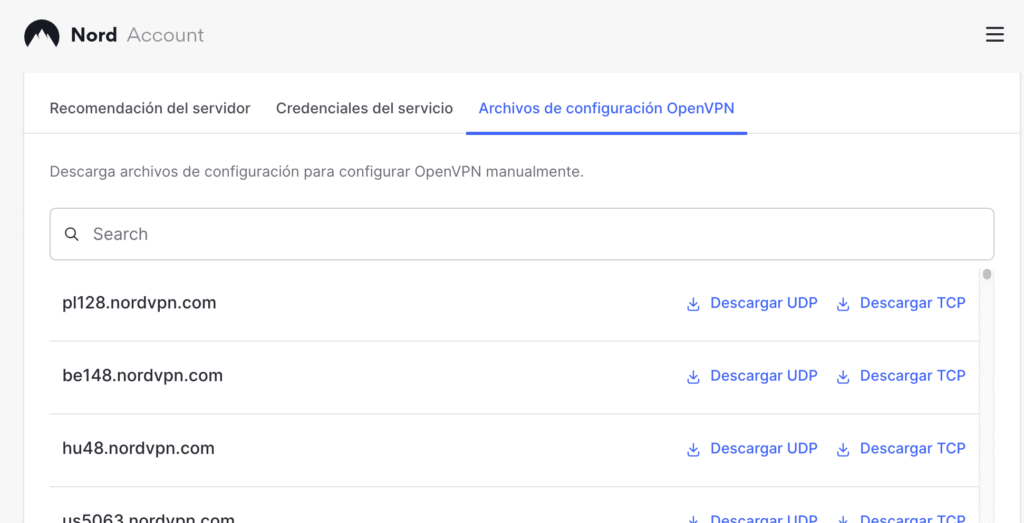The image size is (1024, 523).
Task: Download UDP config for be148.nordvpn.com
Action: tap(752, 376)
